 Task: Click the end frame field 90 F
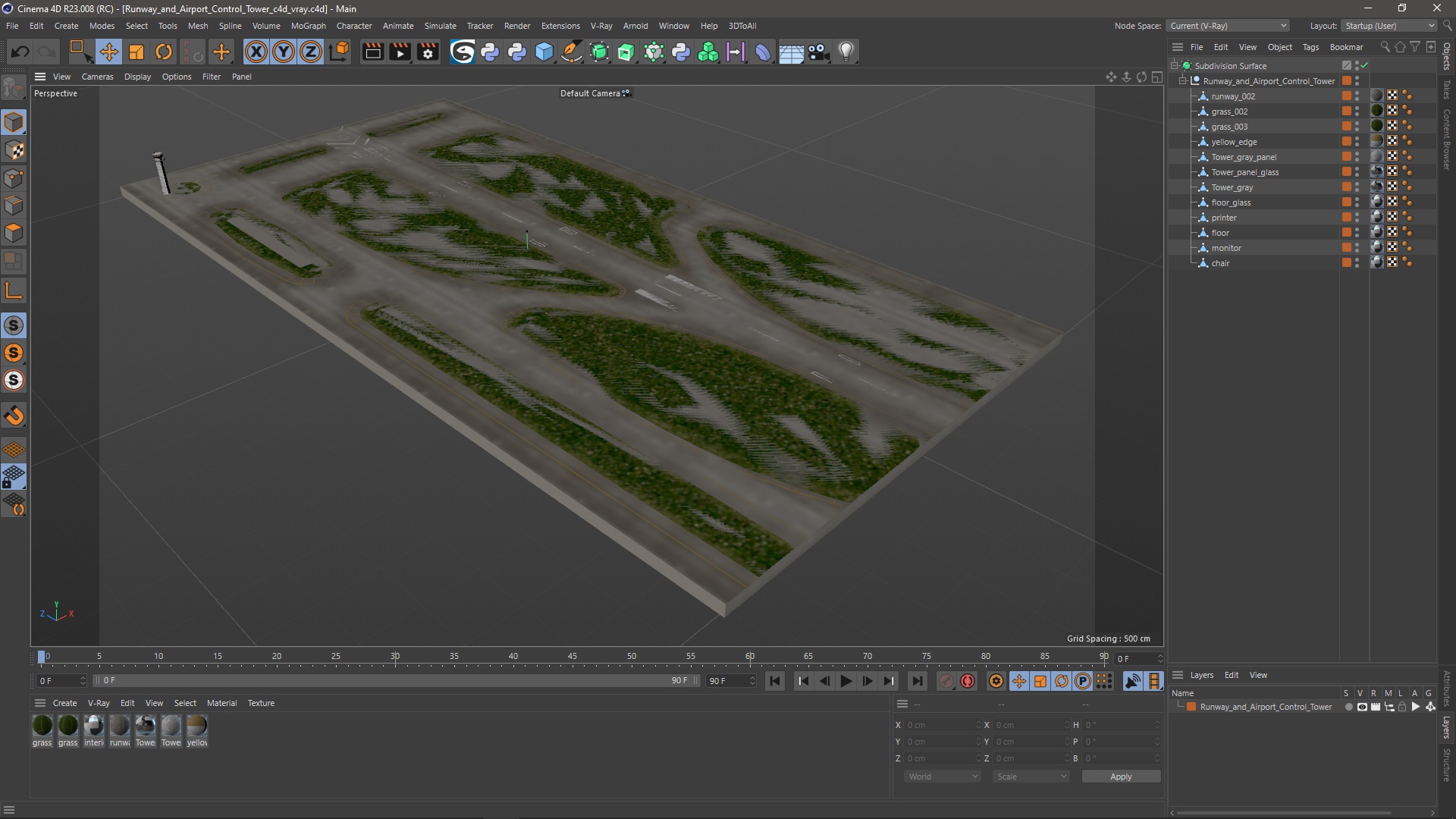tap(730, 681)
